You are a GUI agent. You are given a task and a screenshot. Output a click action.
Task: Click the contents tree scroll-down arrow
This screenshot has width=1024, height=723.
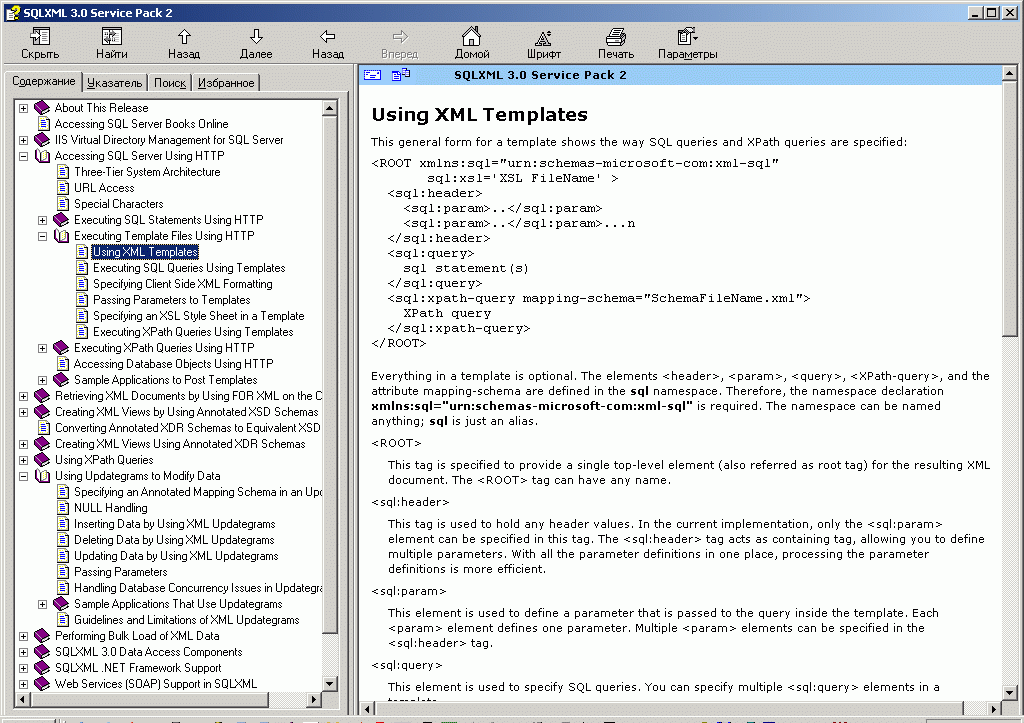click(330, 684)
